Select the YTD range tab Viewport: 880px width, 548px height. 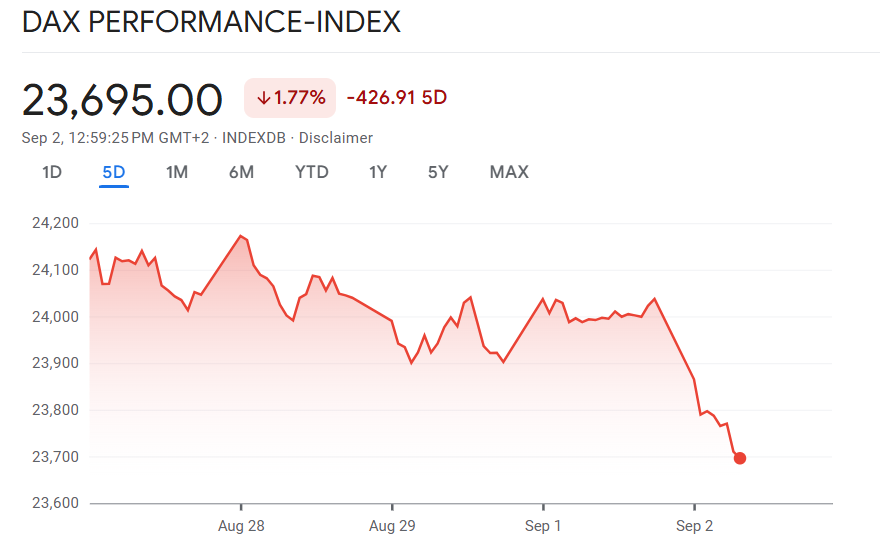pos(312,172)
